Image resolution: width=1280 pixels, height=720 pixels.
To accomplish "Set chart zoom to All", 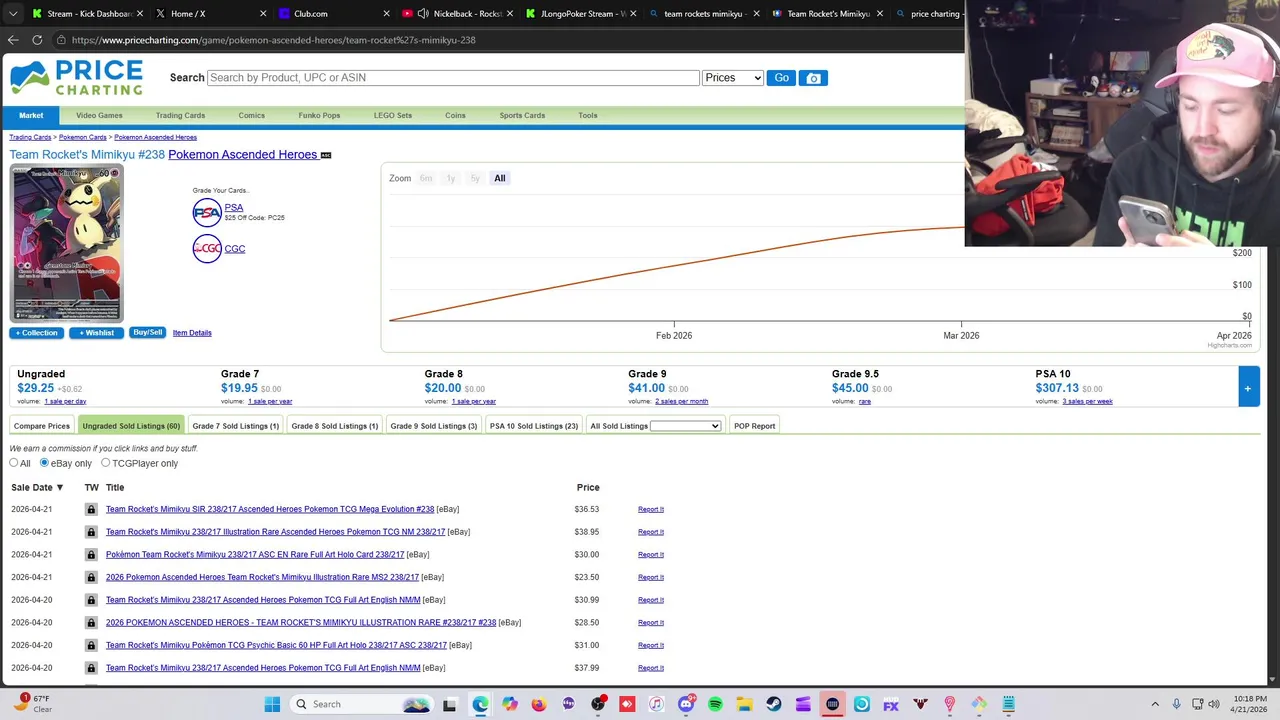I will 500,178.
